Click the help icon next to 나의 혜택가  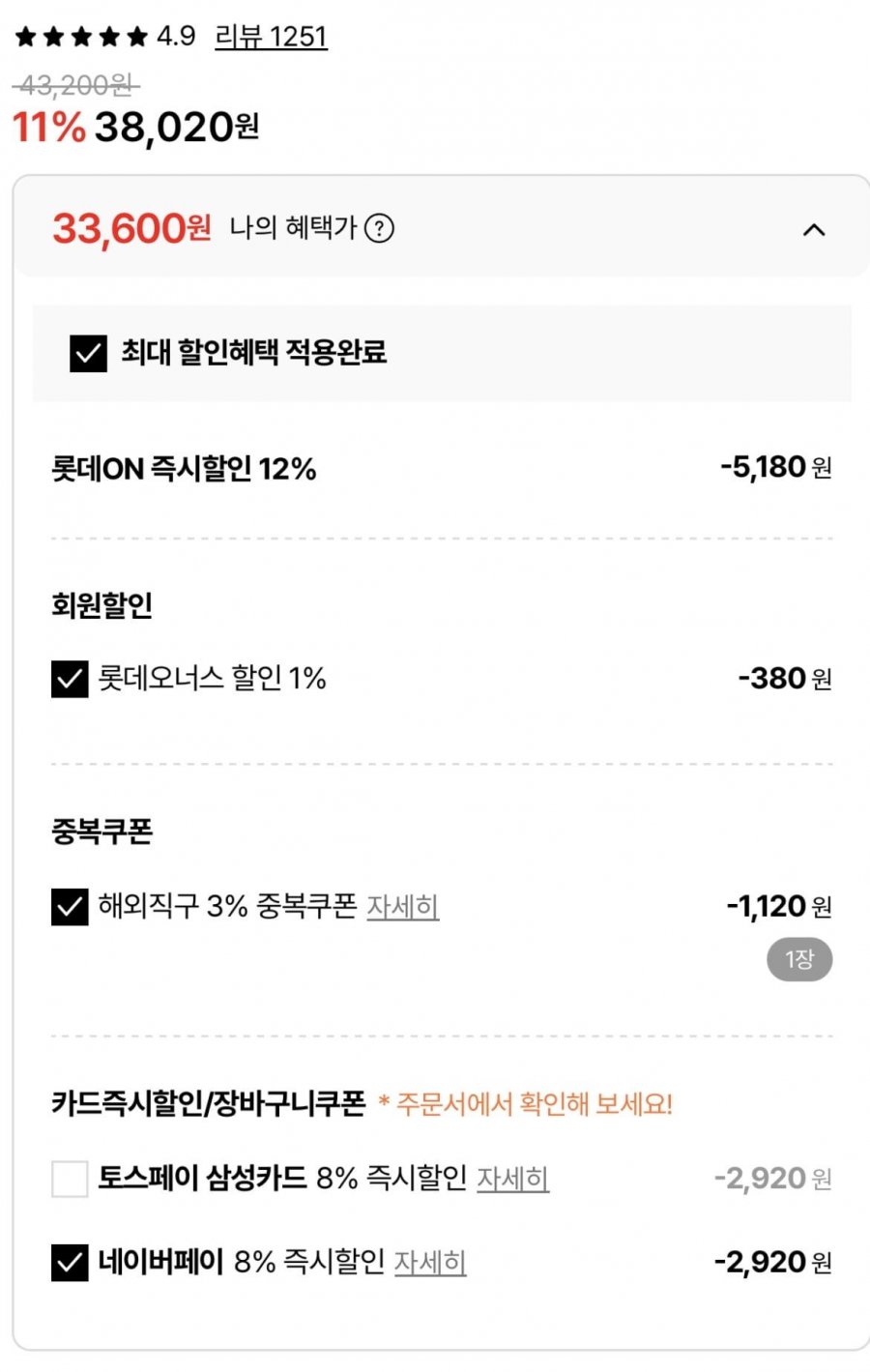pyautogui.click(x=380, y=229)
